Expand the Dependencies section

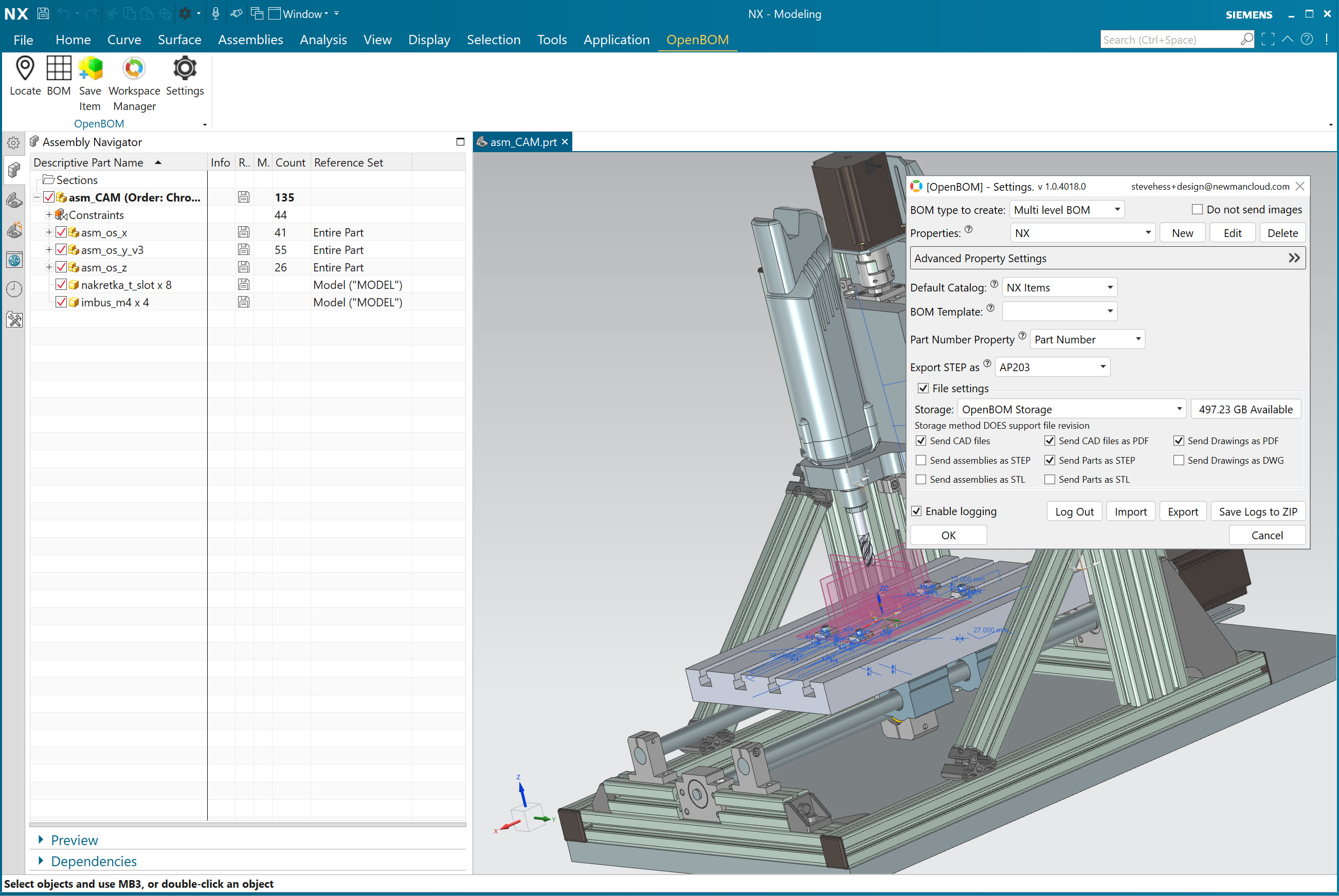pos(93,861)
